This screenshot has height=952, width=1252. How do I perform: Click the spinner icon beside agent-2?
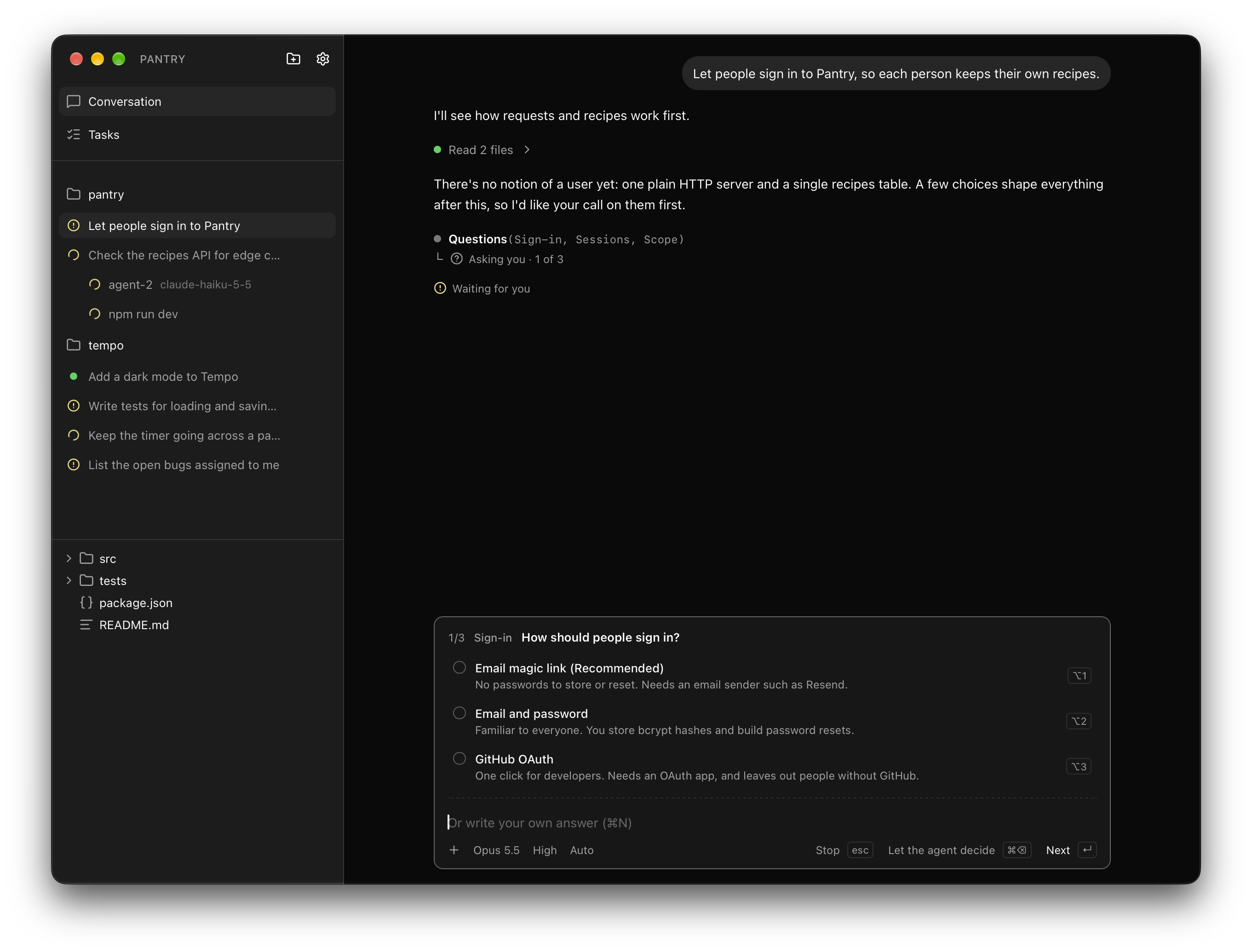point(95,285)
